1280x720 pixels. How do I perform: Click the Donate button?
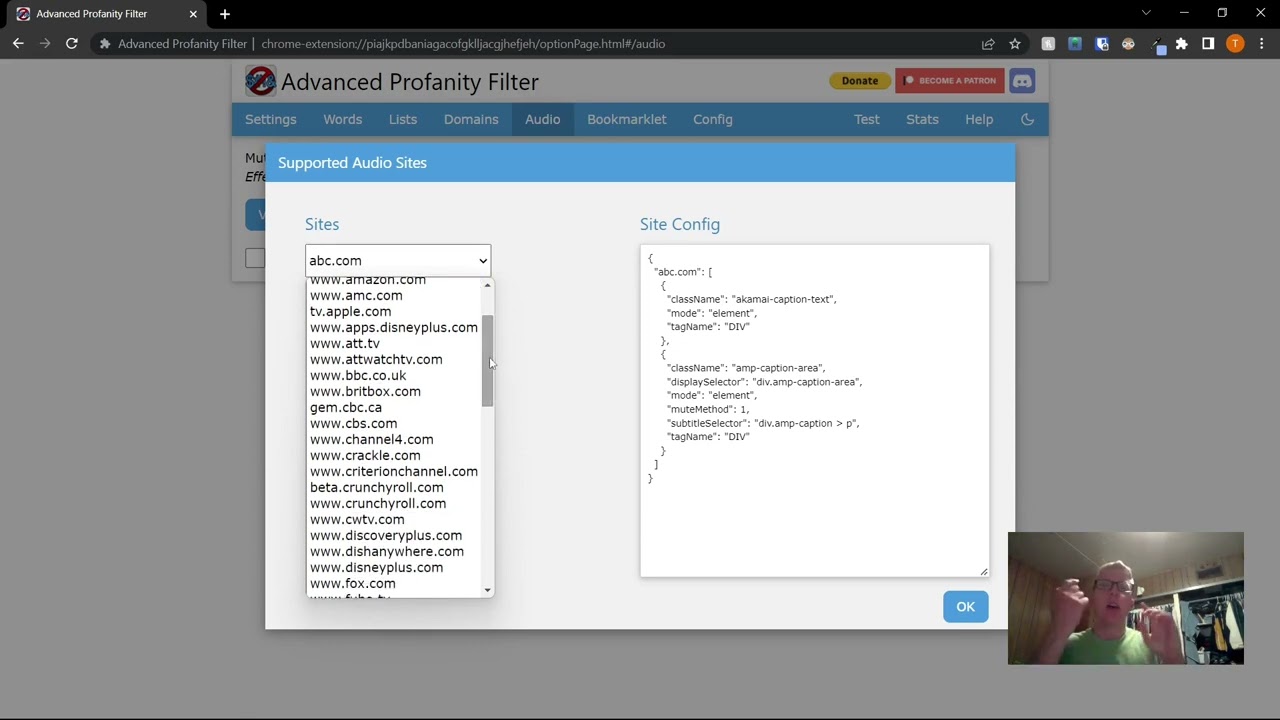coord(860,81)
